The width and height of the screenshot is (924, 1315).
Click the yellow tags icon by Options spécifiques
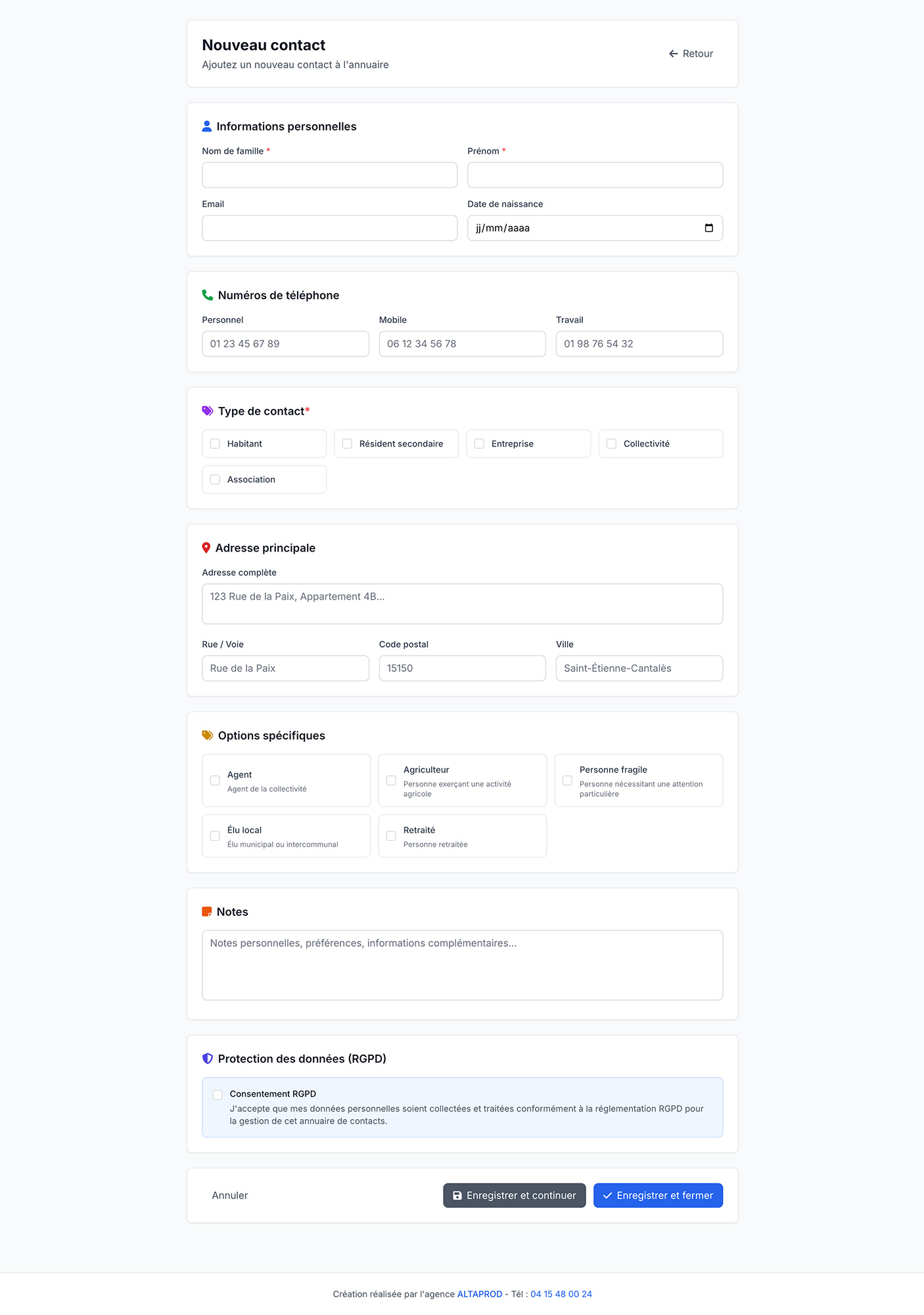tap(208, 736)
